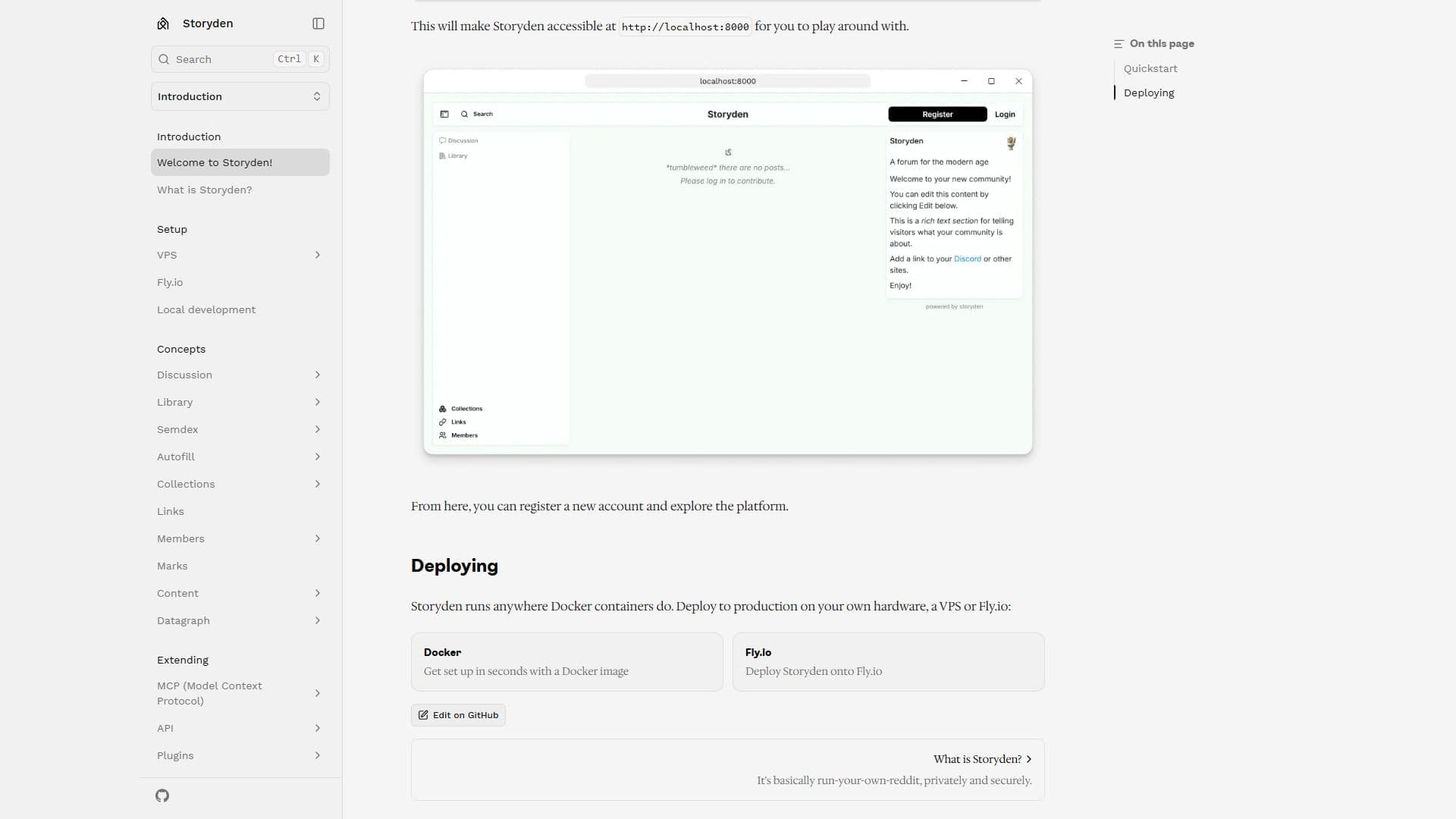Go to What is Storyden? in sidebar
Image resolution: width=1456 pixels, height=819 pixels.
[240, 190]
